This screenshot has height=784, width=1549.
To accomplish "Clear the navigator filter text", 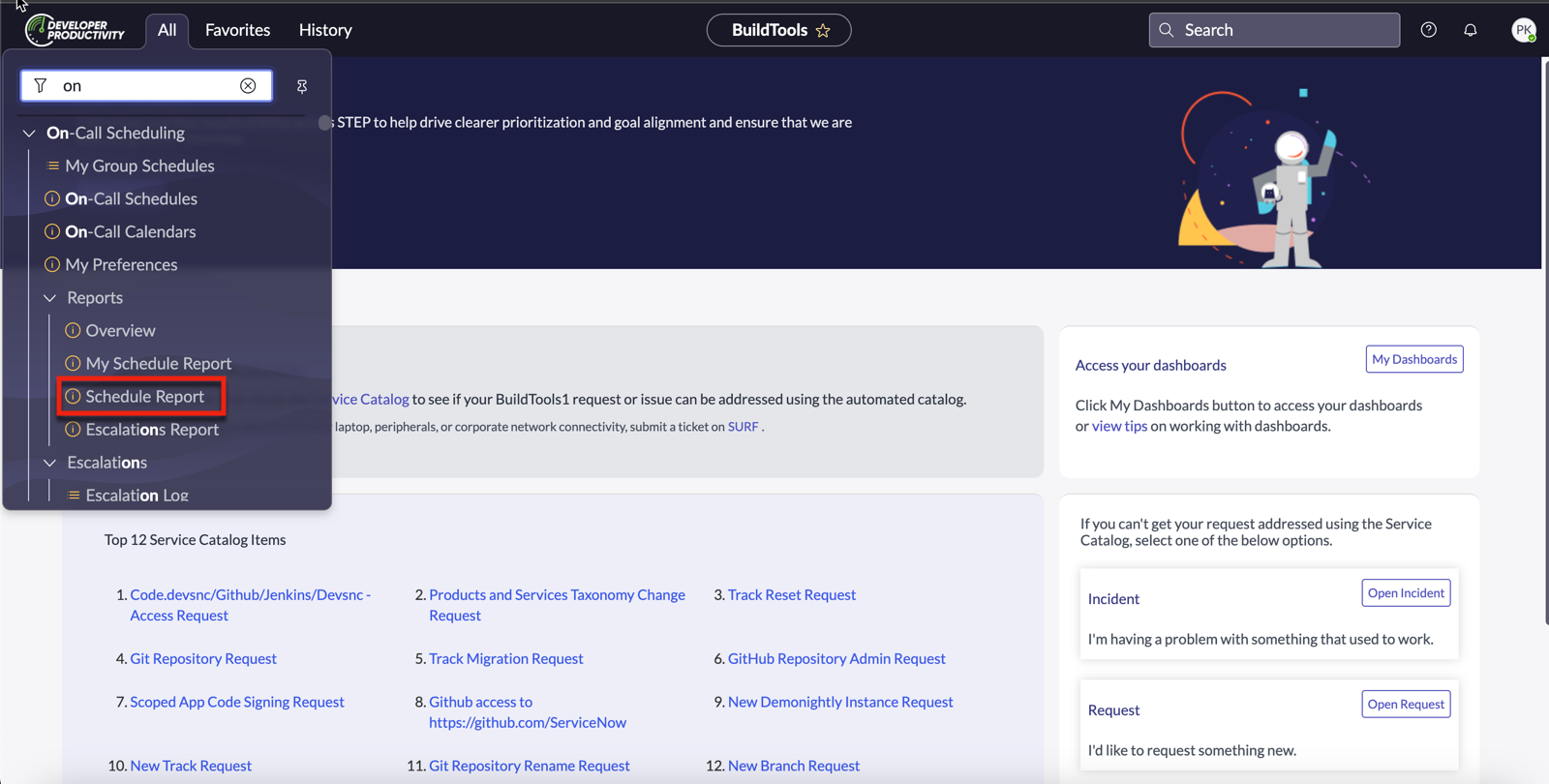I will click(248, 85).
